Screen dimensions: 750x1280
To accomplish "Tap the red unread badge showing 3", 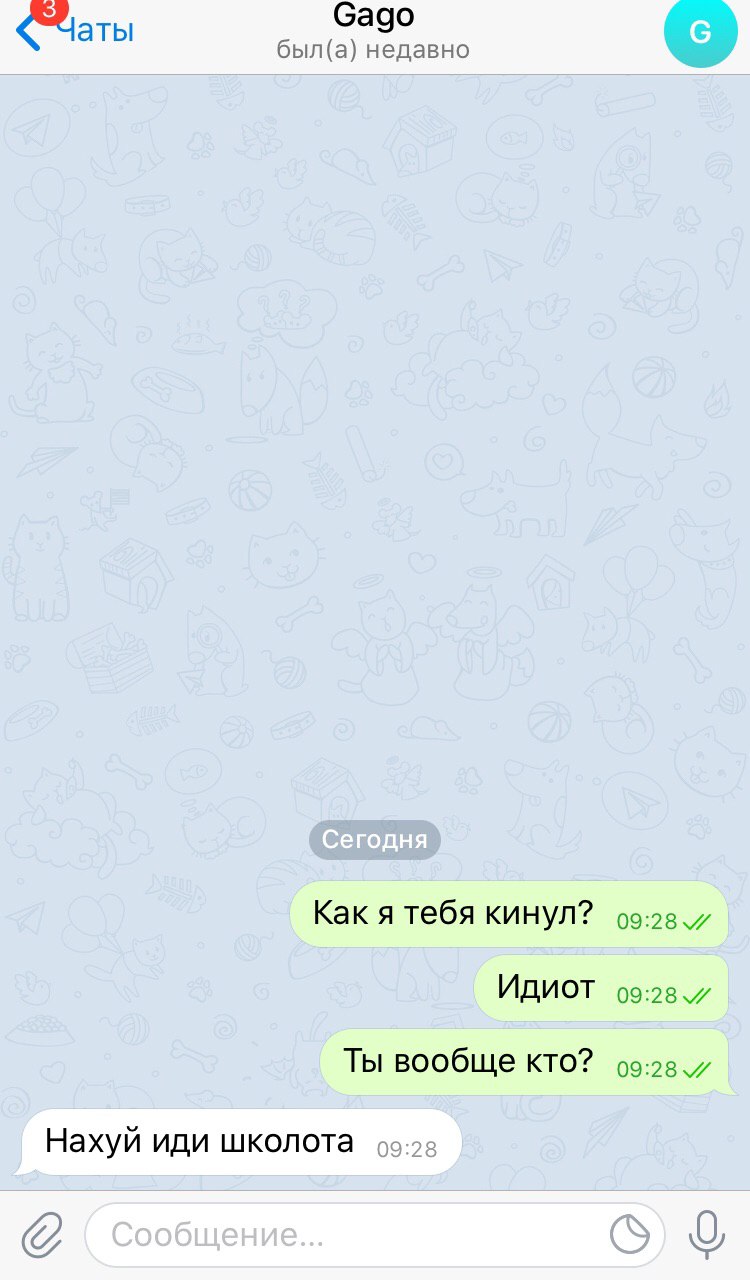I will point(44,10).
